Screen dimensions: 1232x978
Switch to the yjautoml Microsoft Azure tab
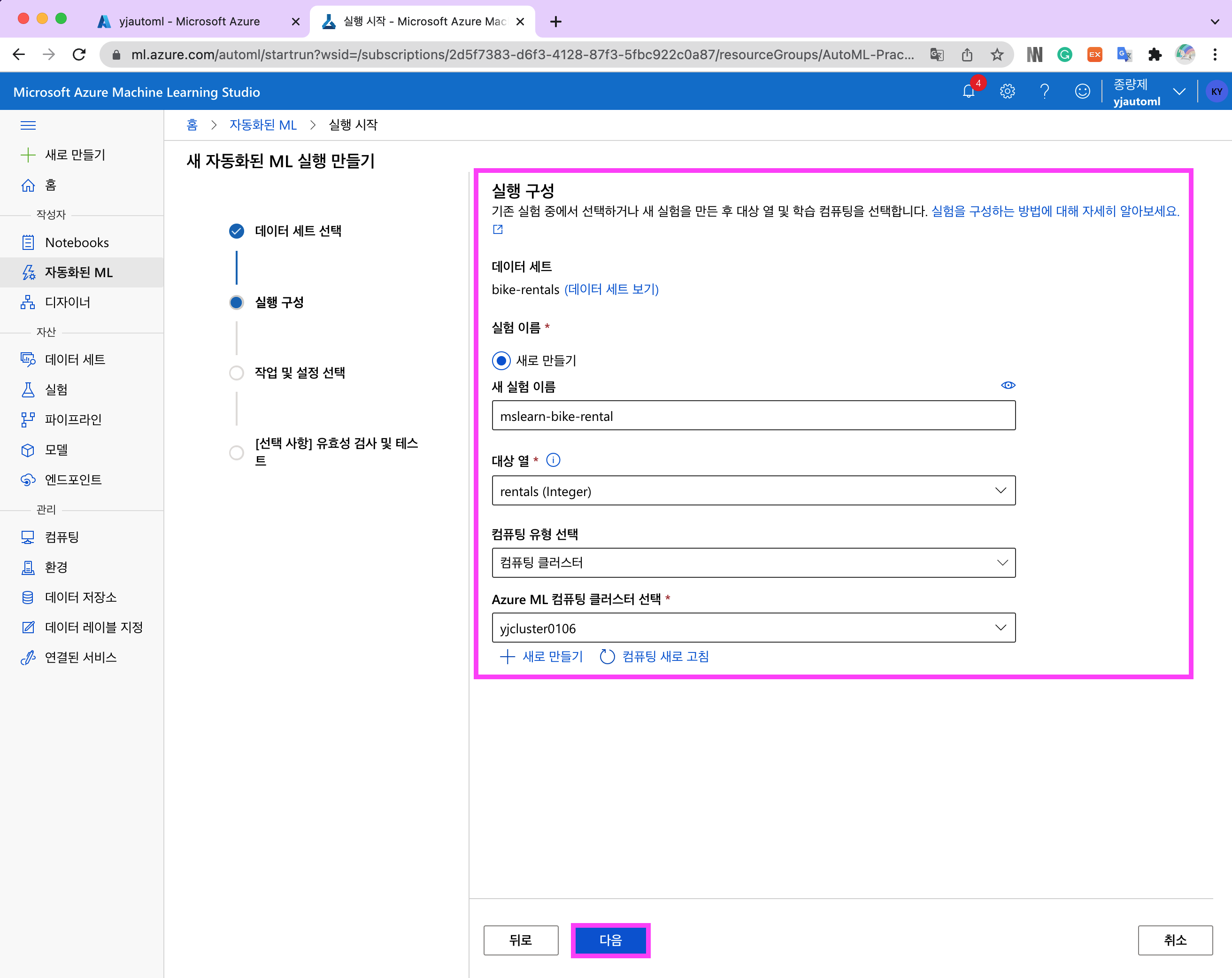tap(189, 21)
